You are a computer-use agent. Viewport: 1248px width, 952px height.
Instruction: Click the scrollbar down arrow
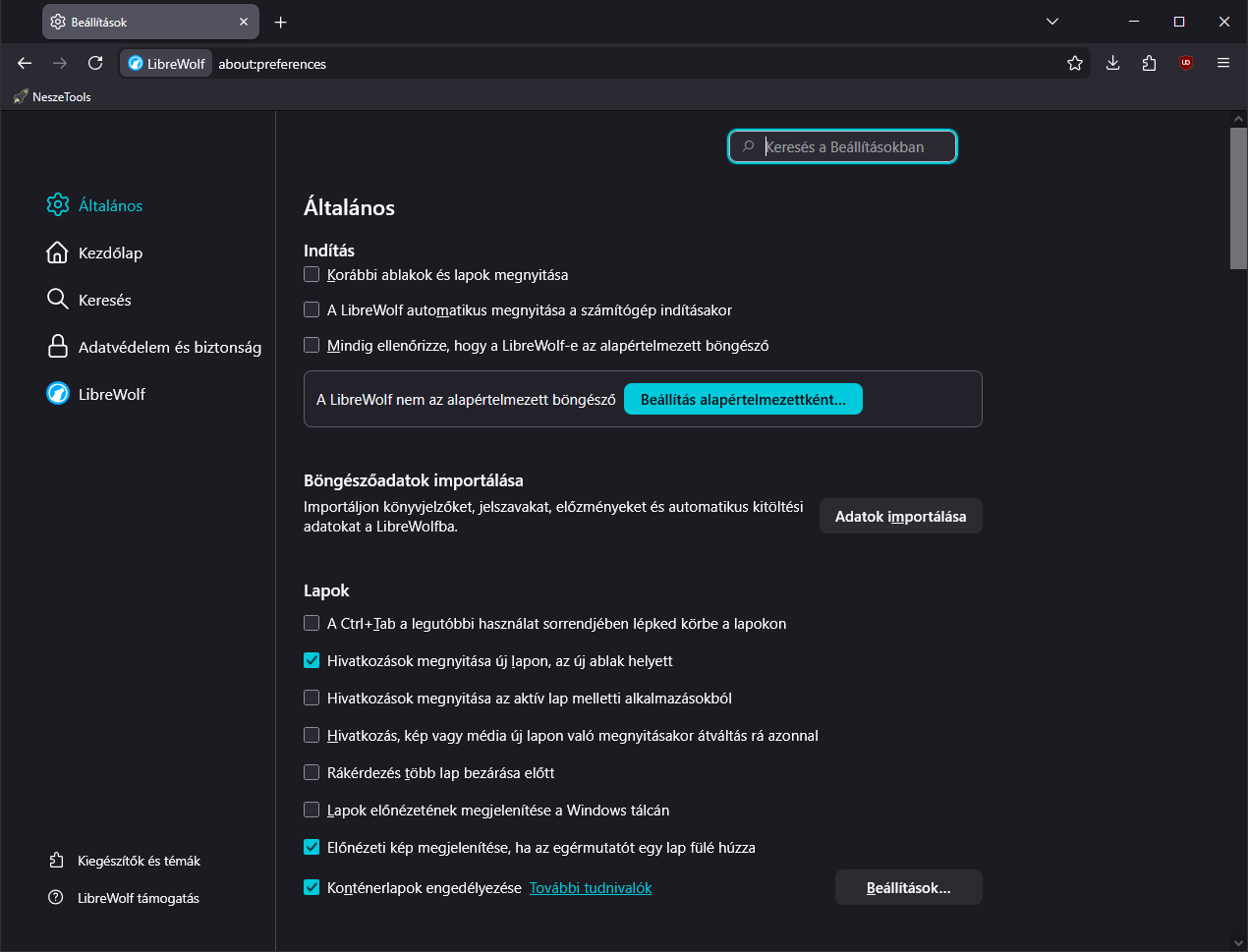(1238, 943)
